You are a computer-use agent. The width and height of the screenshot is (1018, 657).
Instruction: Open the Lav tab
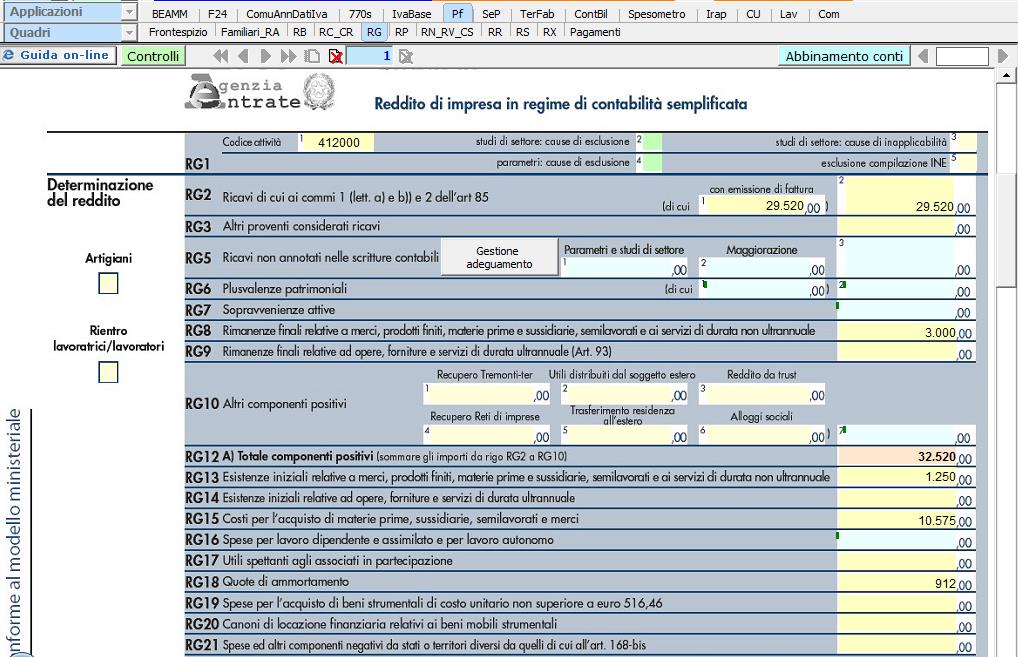788,14
